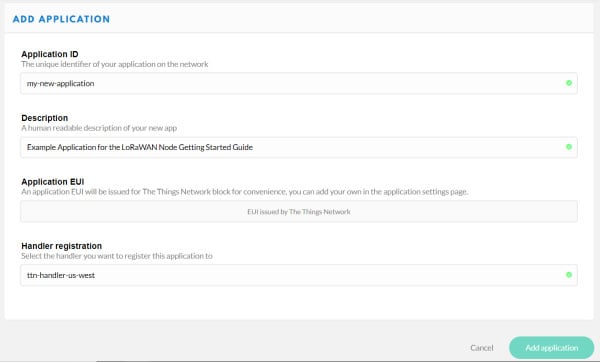This screenshot has height=362, width=600.
Task: Click the ADD APPLICATION header title
Action: pos(61,19)
